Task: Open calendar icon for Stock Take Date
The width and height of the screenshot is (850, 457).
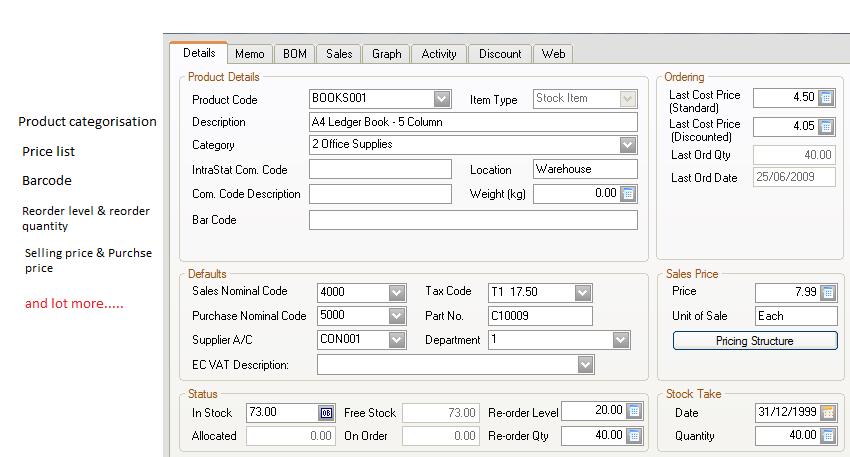Action: click(x=828, y=413)
